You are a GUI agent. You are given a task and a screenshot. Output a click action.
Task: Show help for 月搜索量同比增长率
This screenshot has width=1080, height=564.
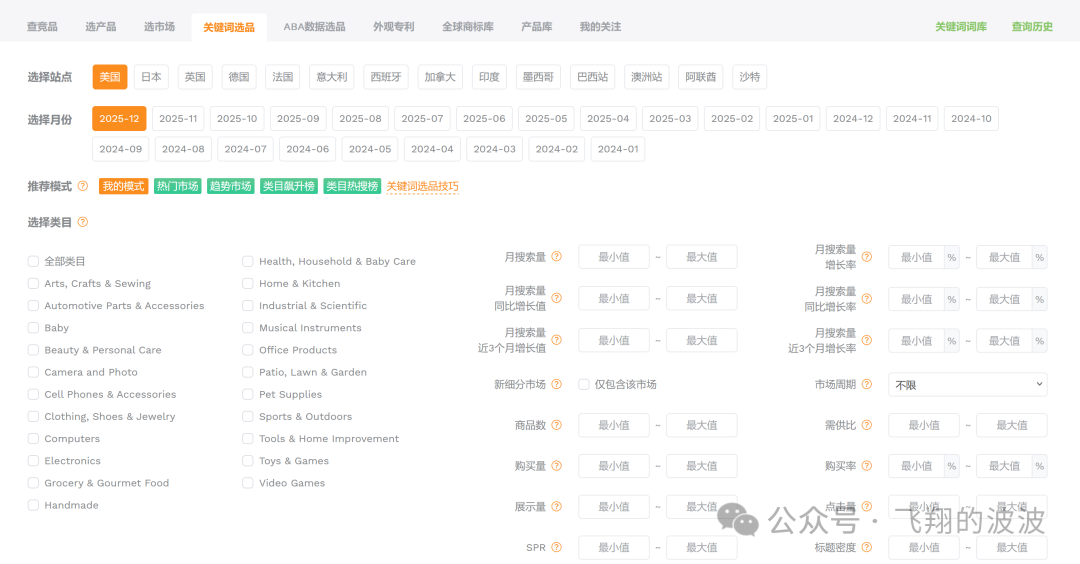[x=866, y=298]
